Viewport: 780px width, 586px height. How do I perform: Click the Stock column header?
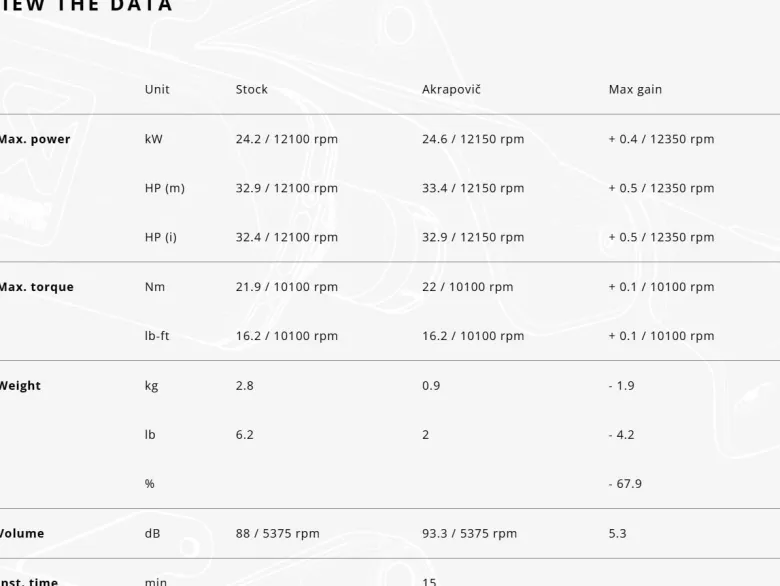click(252, 90)
